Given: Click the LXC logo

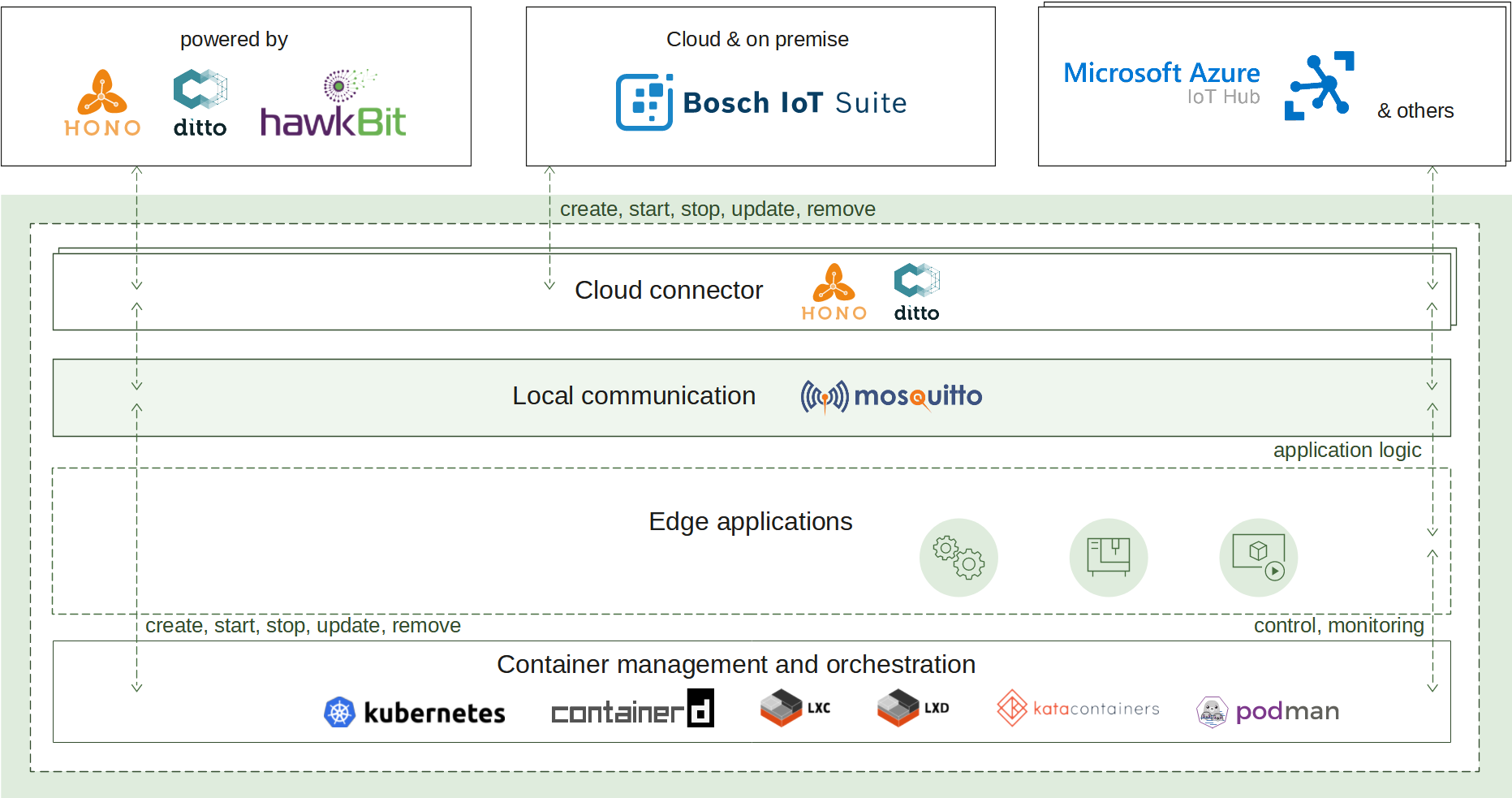Looking at the screenshot, I should [x=795, y=708].
